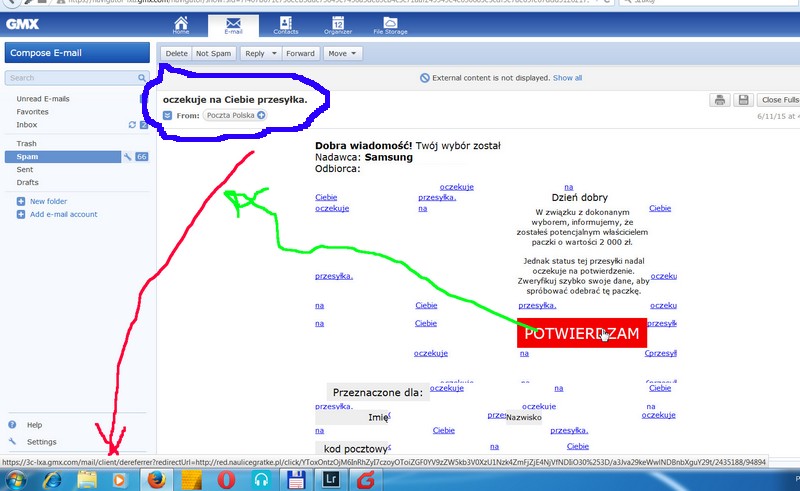Click Compose E-mail button

[77, 53]
